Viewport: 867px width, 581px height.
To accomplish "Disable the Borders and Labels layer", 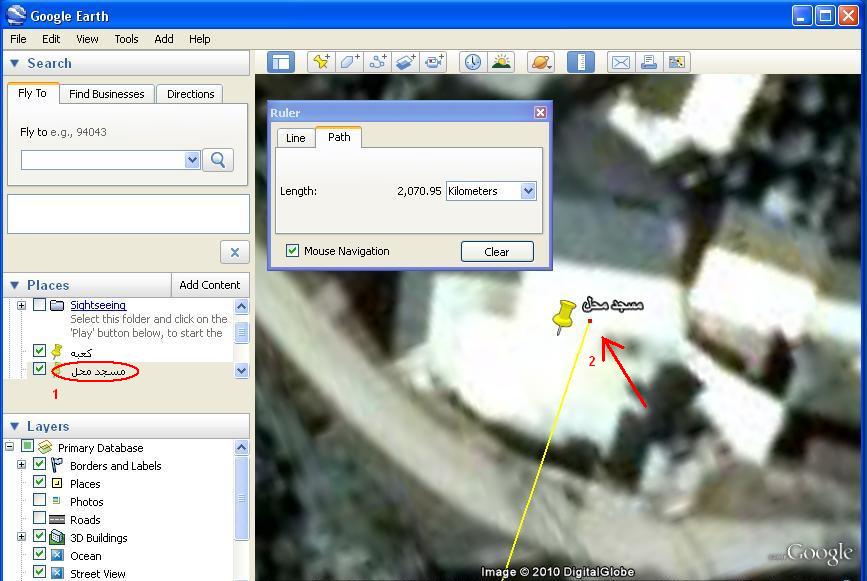I will click(39, 464).
